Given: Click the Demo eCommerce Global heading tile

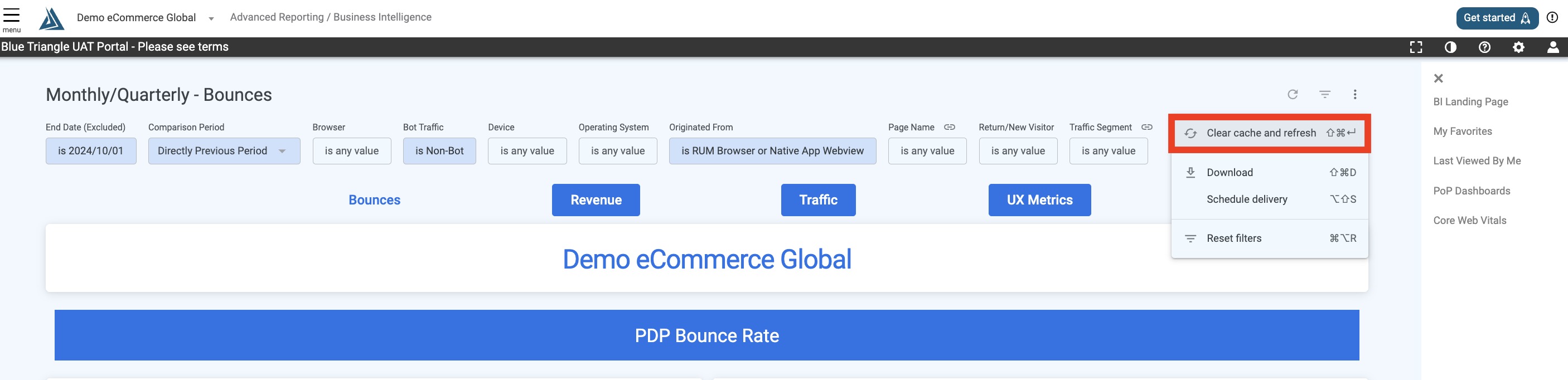Looking at the screenshot, I should point(706,259).
